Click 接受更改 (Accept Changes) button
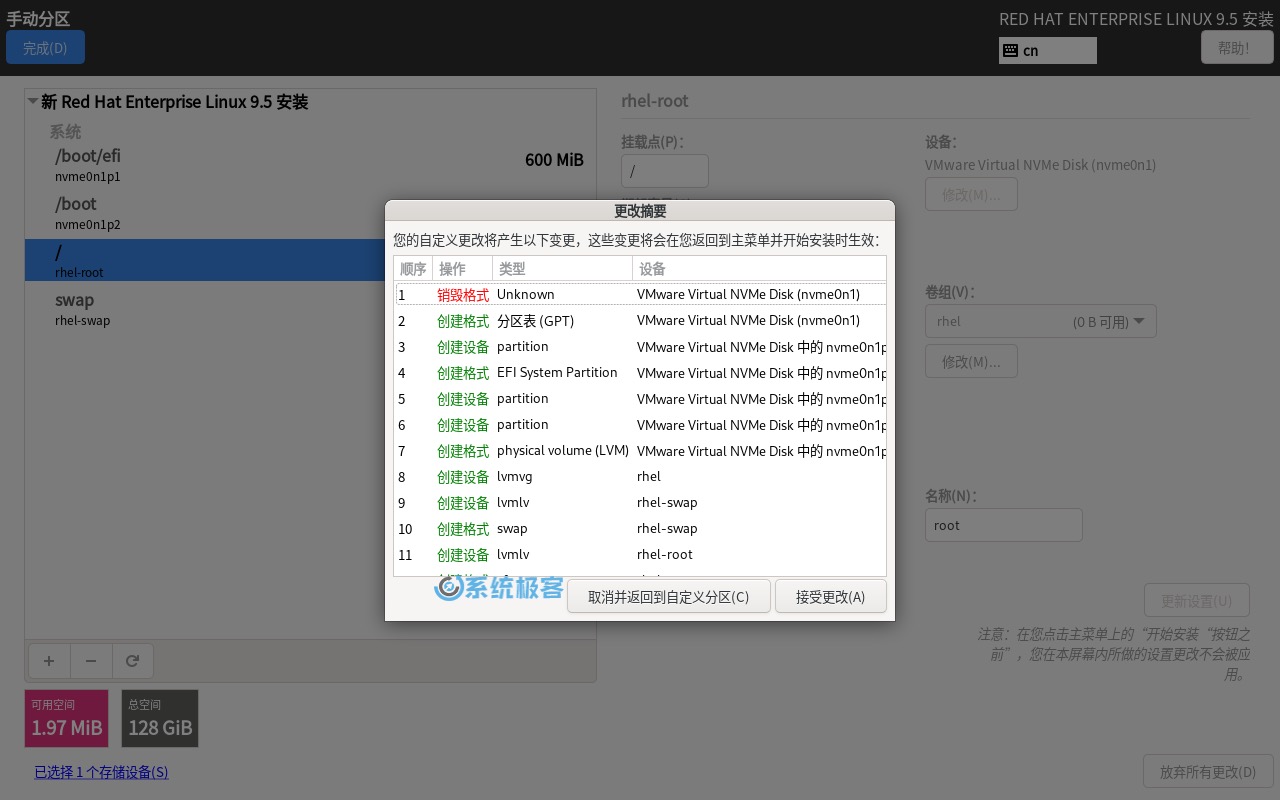Viewport: 1280px width, 800px height. click(x=830, y=597)
